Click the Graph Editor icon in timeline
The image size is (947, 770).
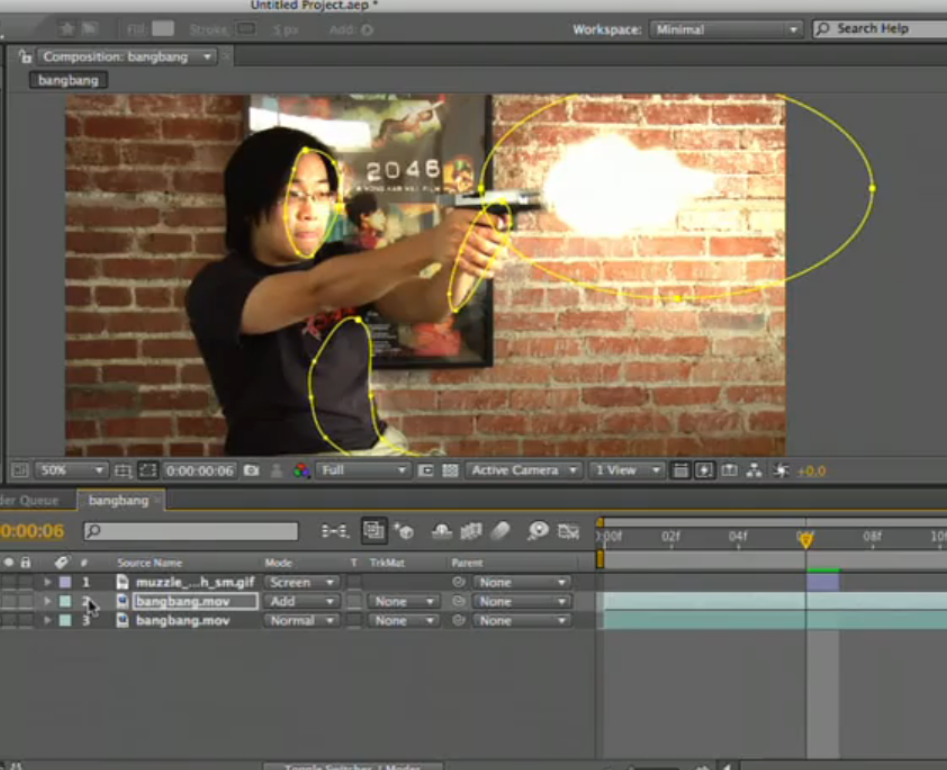[x=568, y=531]
